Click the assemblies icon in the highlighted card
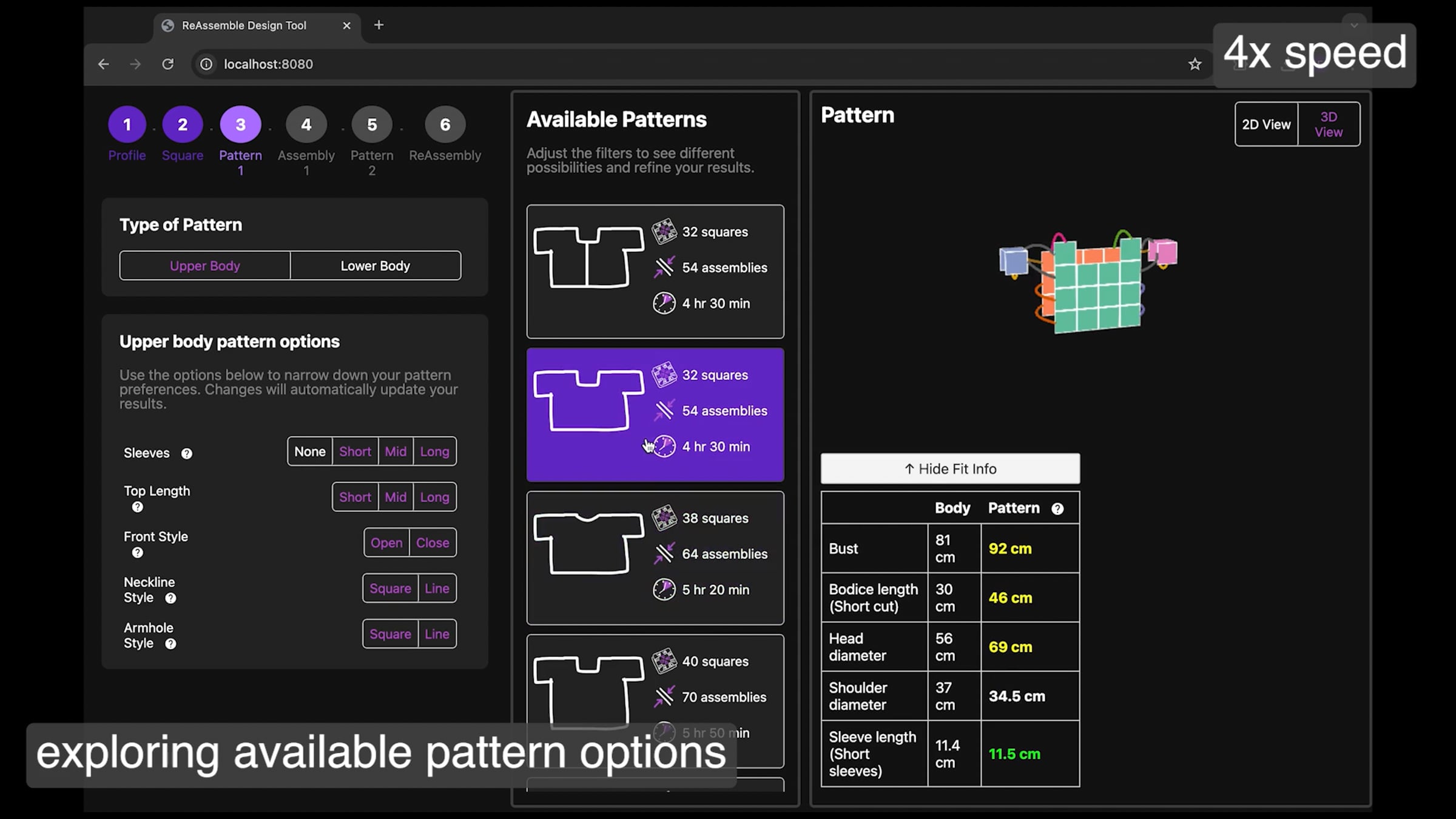Screen dimensions: 1456x819 pyautogui.click(x=664, y=411)
